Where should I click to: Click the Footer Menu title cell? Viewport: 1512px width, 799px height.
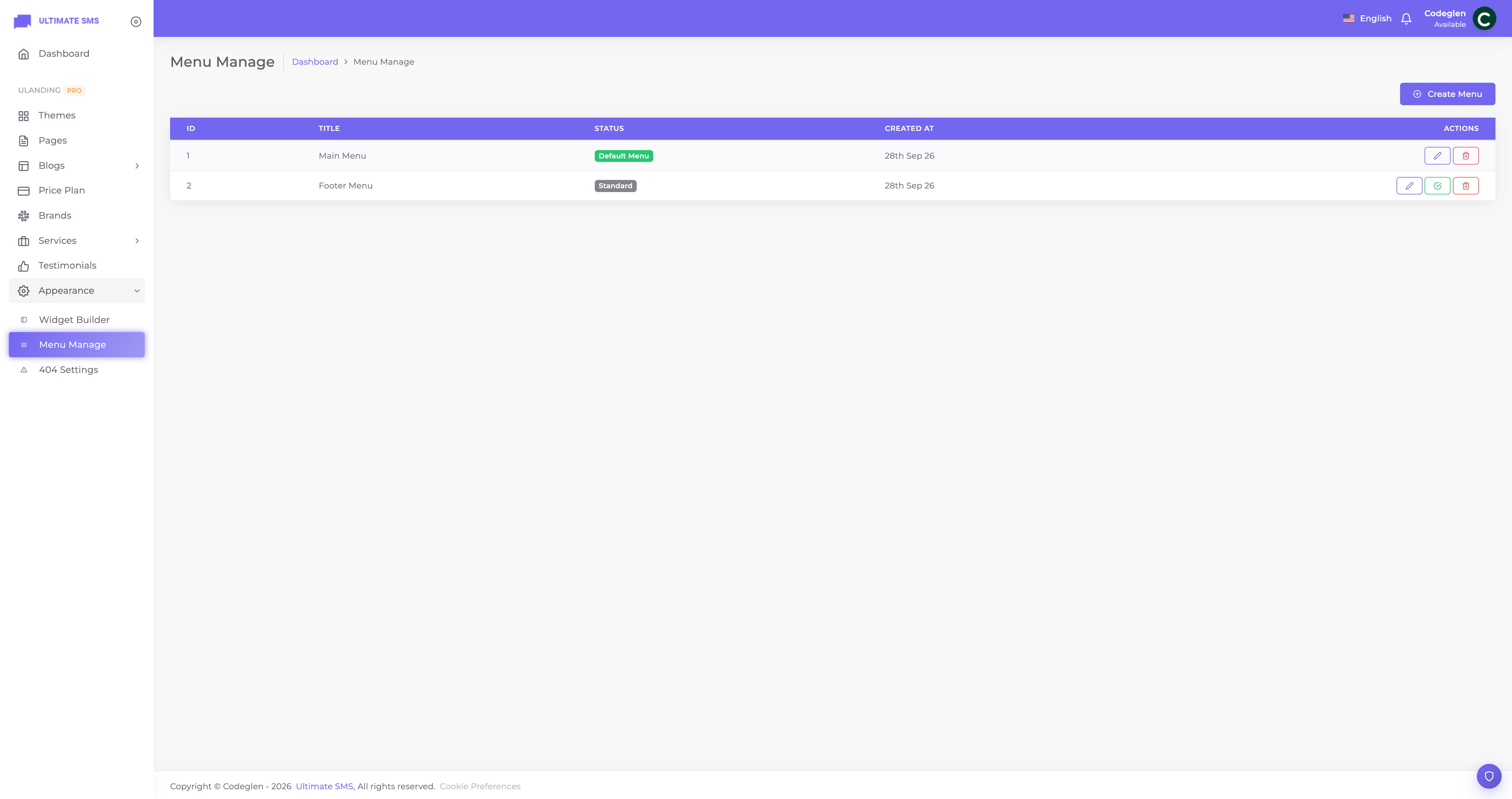[x=345, y=186]
